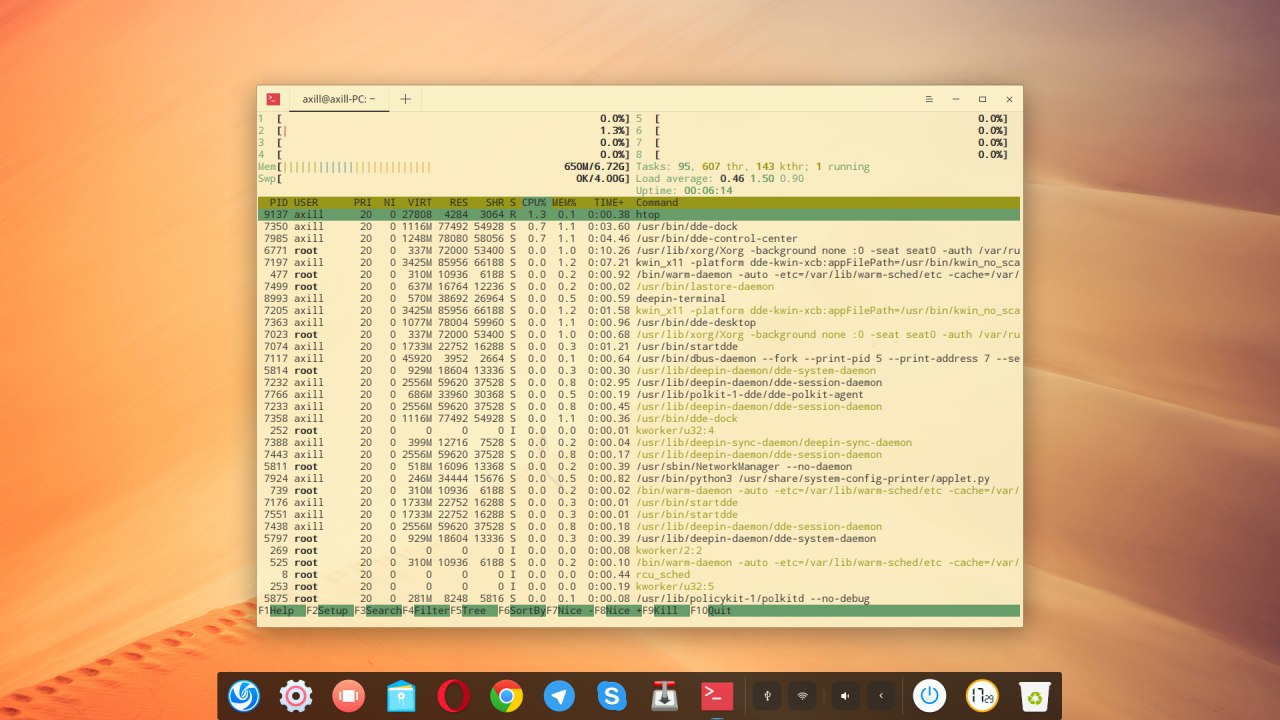
Task: Click the terminal icon in the dock
Action: 717,696
